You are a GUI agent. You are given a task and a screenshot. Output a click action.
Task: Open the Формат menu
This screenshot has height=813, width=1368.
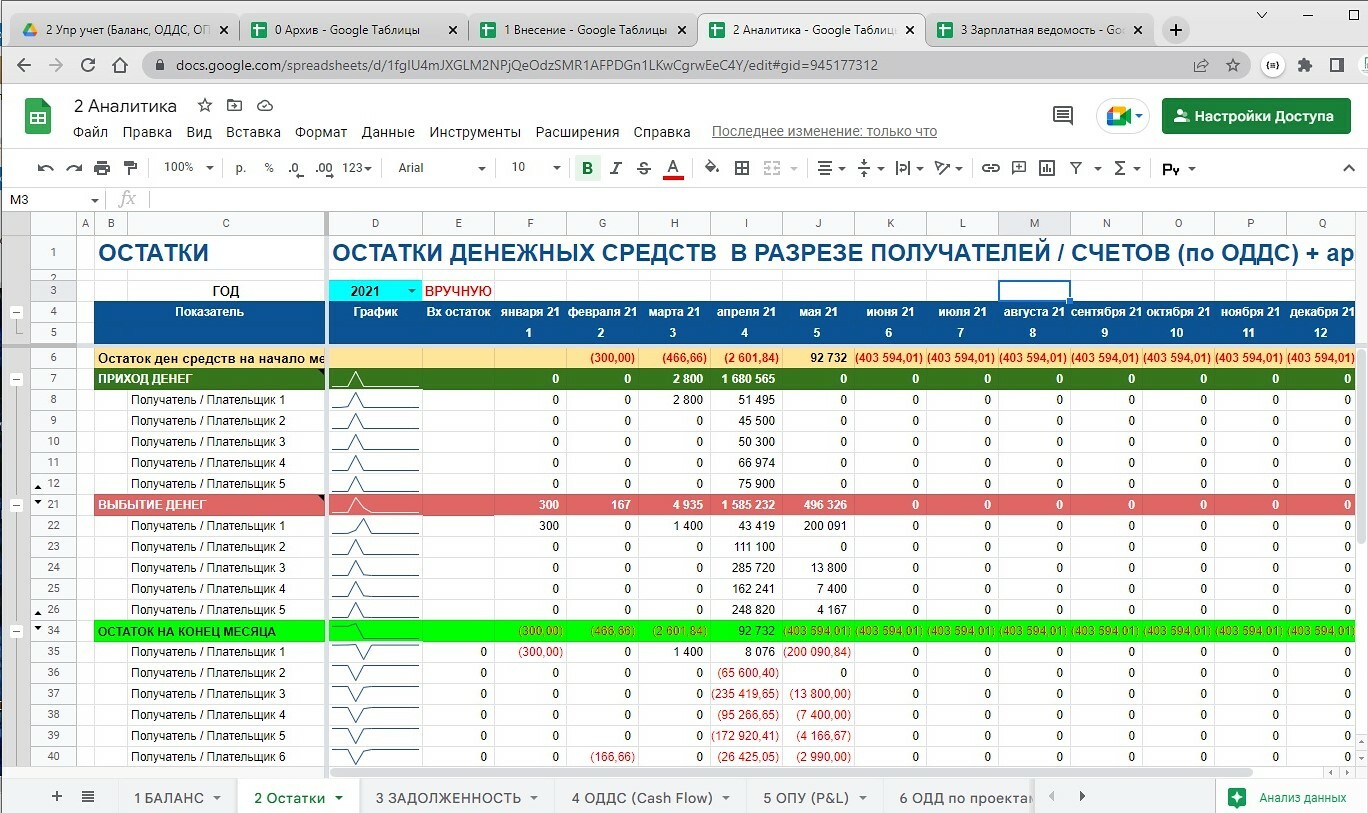[321, 132]
